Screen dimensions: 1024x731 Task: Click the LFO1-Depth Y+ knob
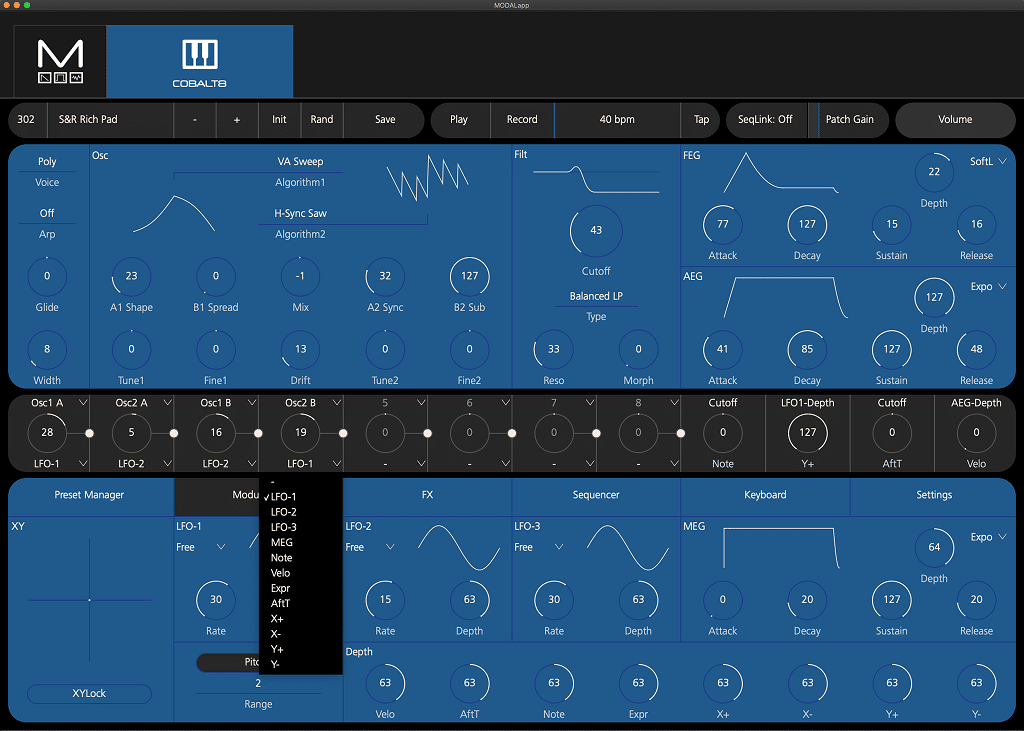[807, 432]
